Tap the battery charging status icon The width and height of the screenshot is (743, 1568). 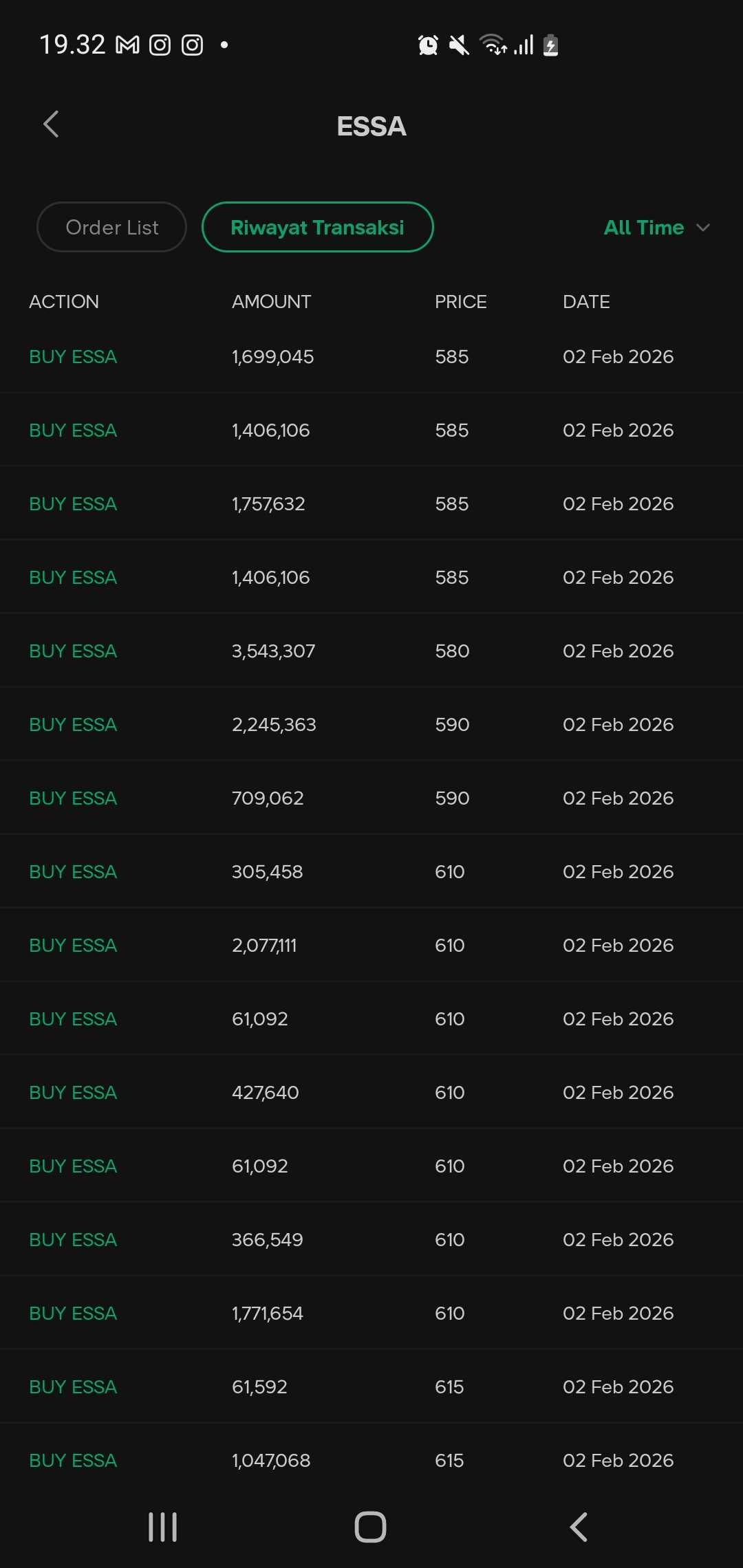[x=550, y=45]
